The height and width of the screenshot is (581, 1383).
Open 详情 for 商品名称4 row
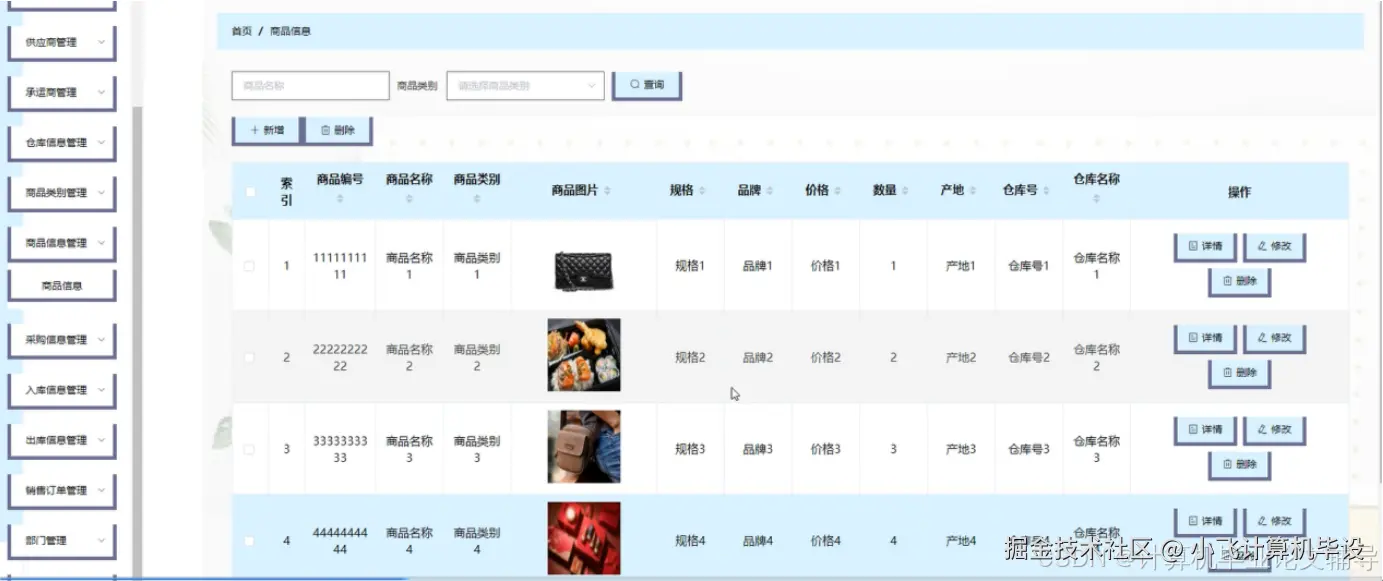pyautogui.click(x=1205, y=521)
